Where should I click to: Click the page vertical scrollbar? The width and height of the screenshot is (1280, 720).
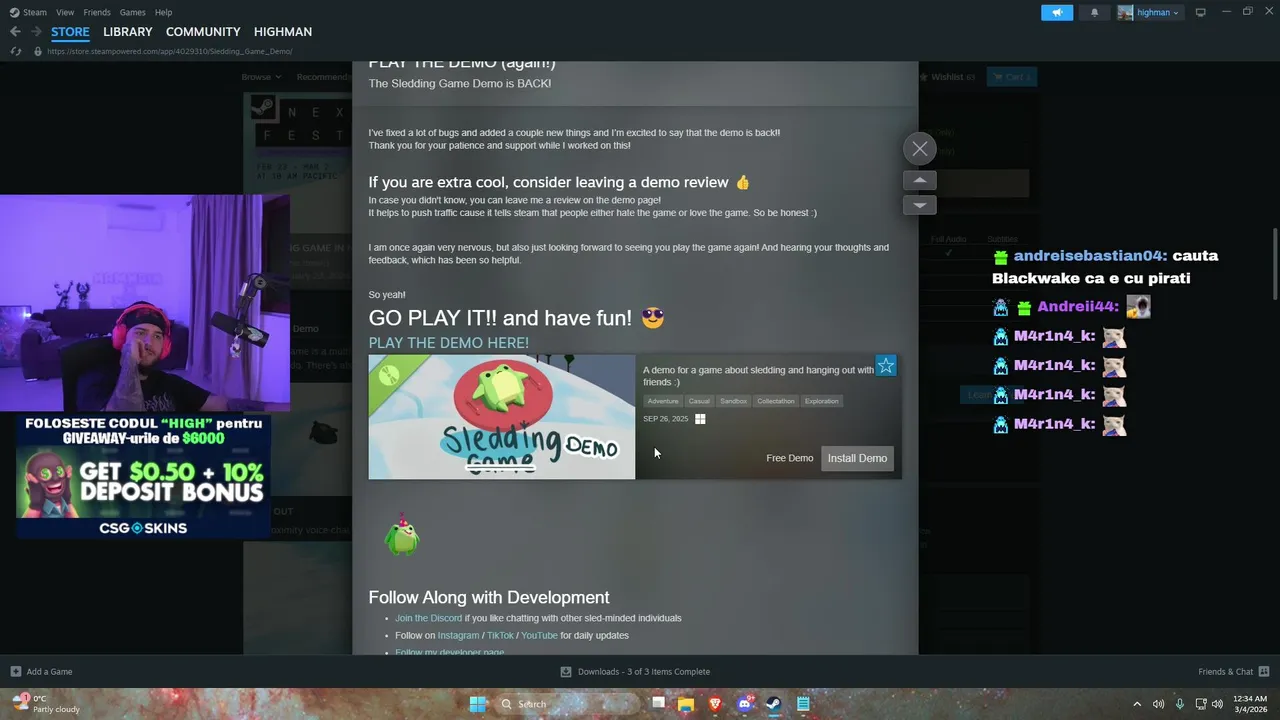(1274, 264)
